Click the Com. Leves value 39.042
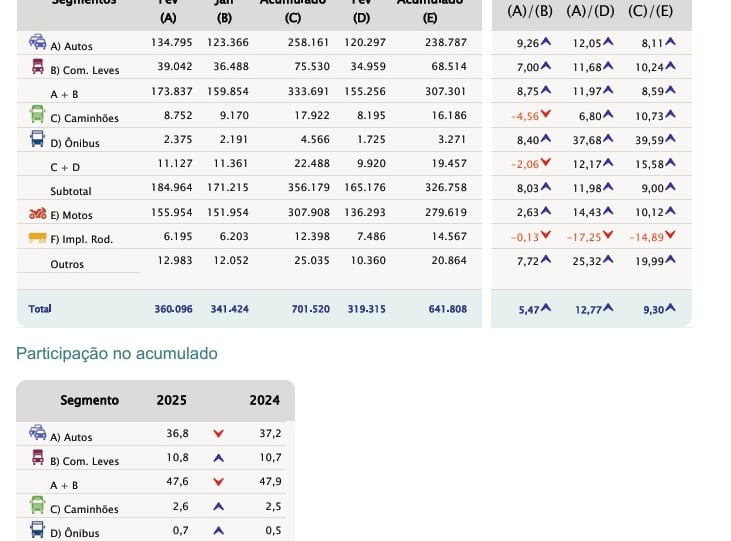Screen dimensions: 731x541 tap(175, 67)
